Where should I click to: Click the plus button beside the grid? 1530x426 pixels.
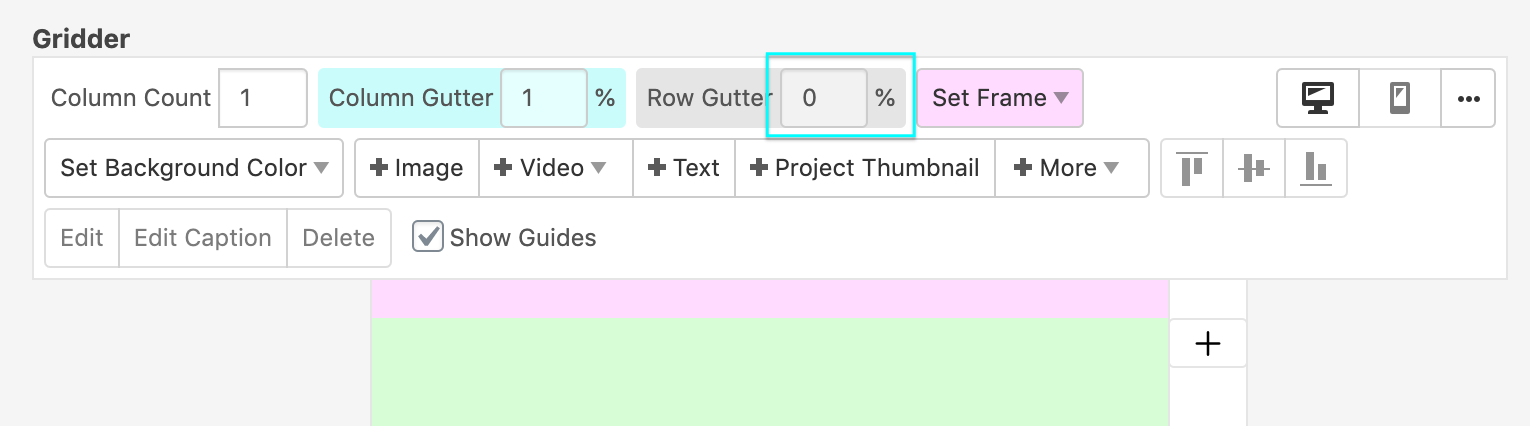(1208, 344)
